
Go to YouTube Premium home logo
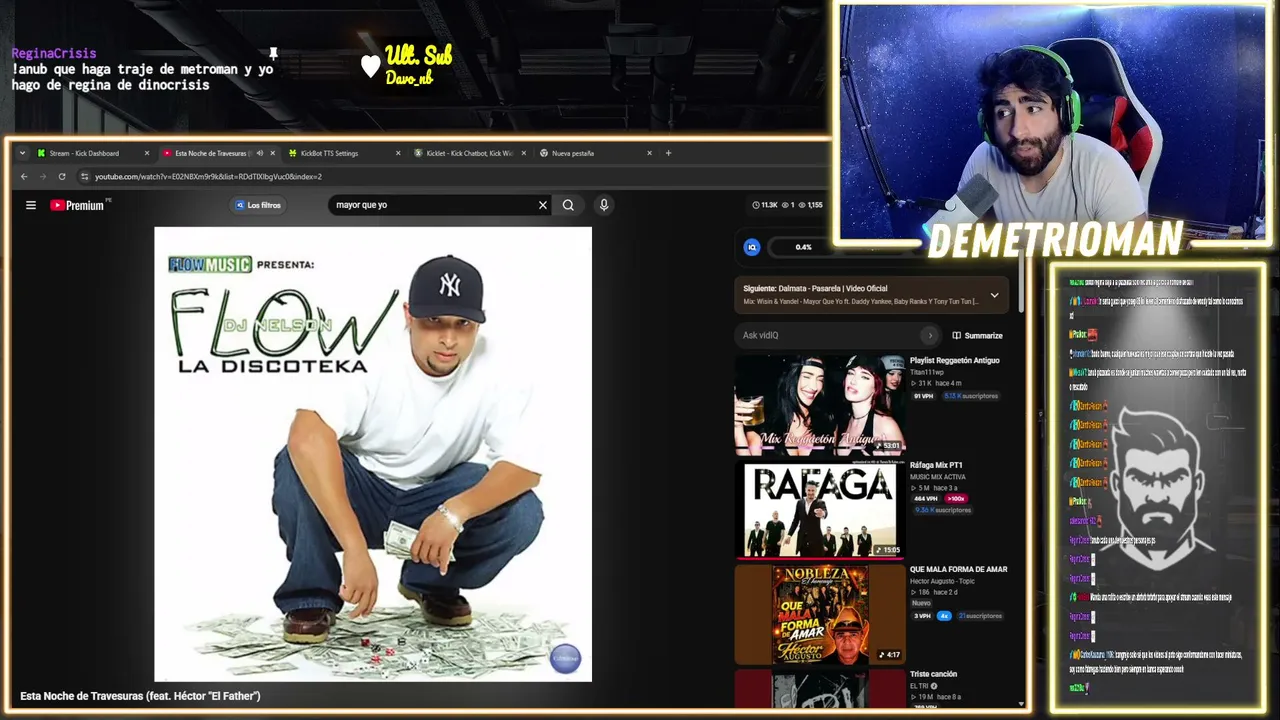tap(78, 205)
